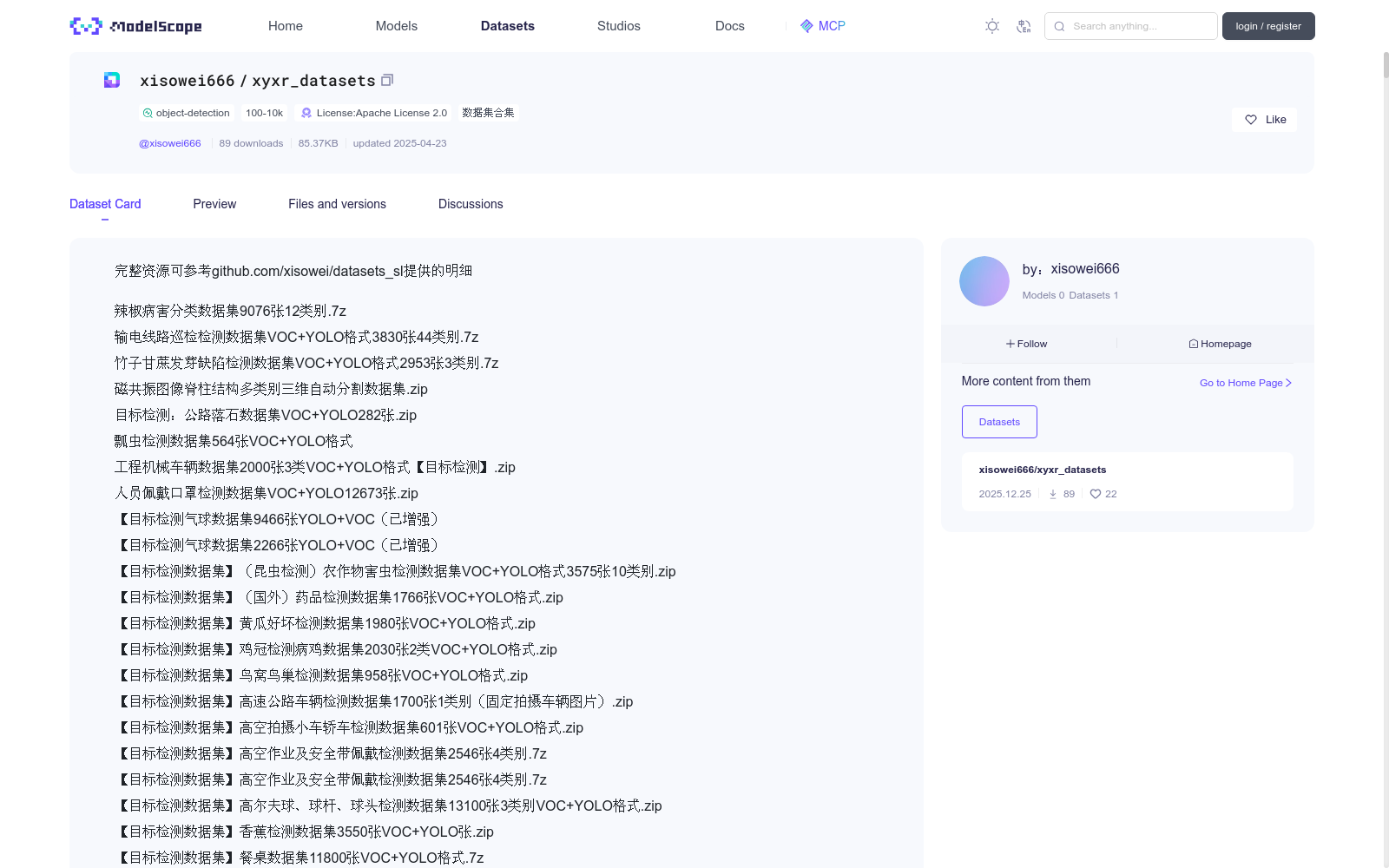This screenshot has height=868, width=1389.
Task: Click the line 辣椒病害分类数据集9076张12类别.7z
Action: pyautogui.click(x=230, y=311)
